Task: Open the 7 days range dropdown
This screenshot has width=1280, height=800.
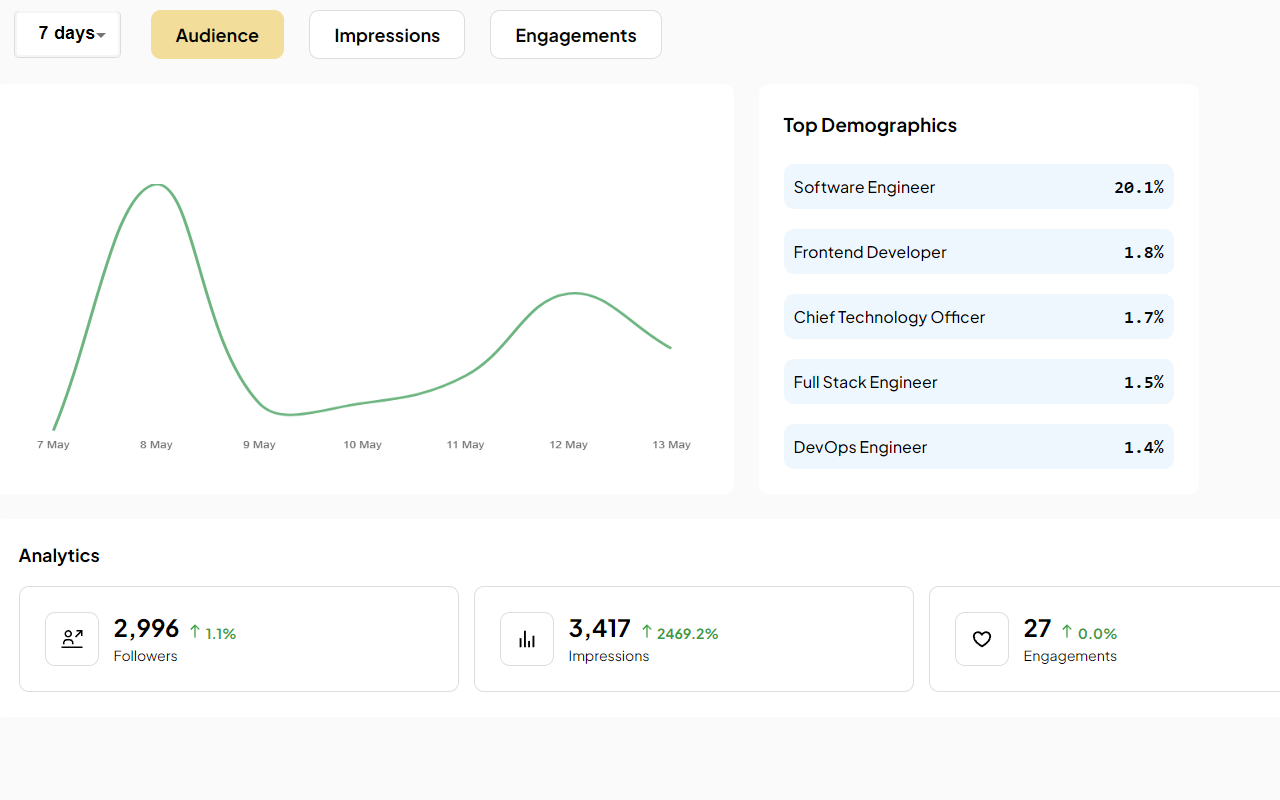Action: 68,34
